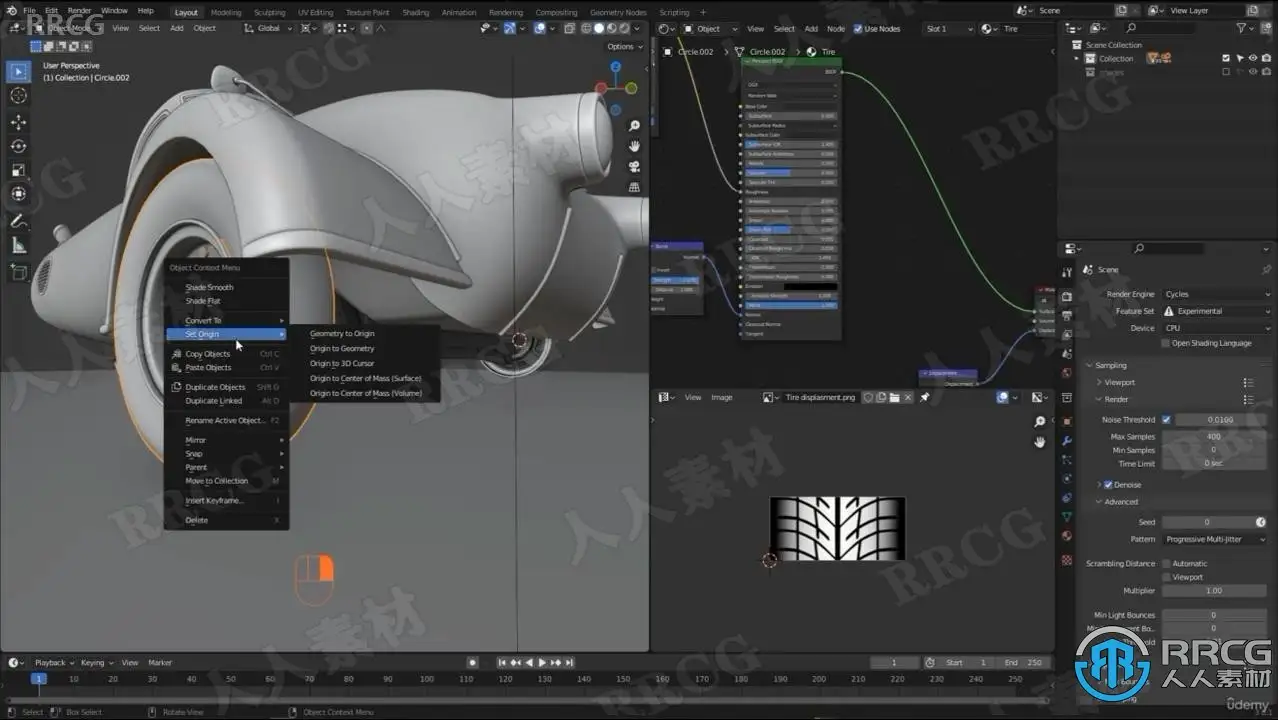
Task: Toggle Noise Threshold checkbox
Action: (x=1166, y=420)
